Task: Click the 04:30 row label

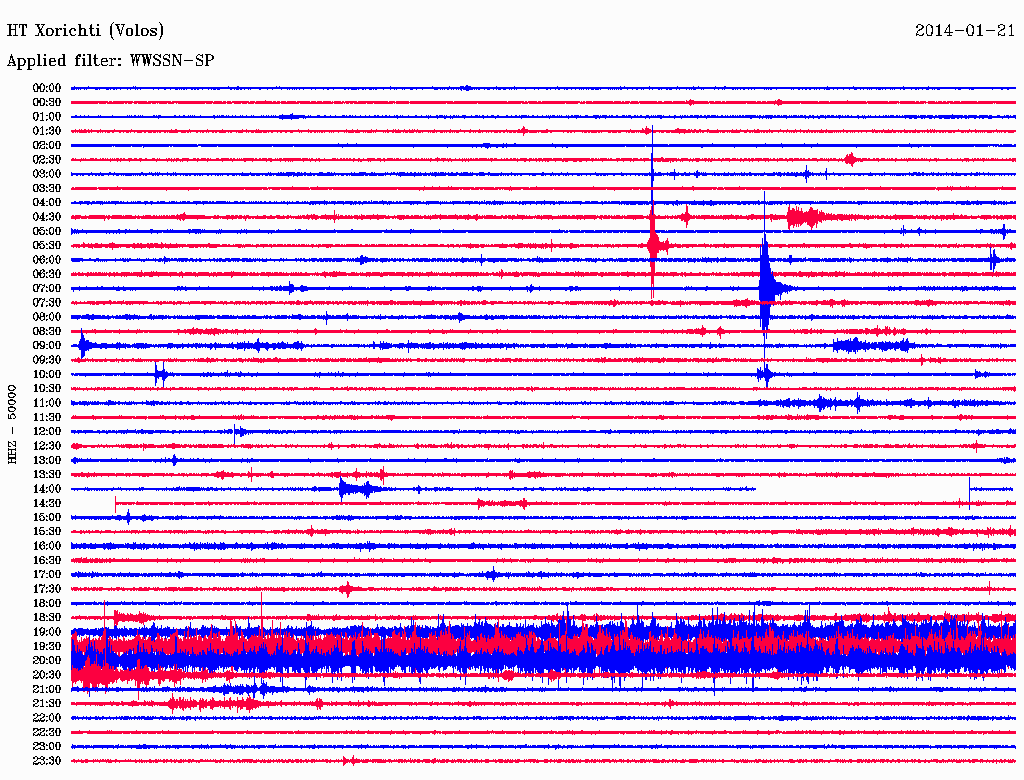Action: pyautogui.click(x=47, y=217)
